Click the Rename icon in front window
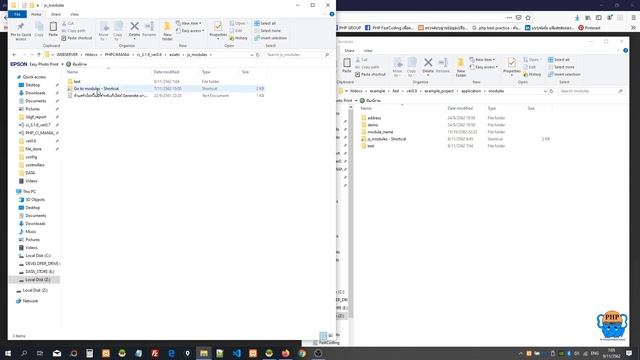 149,27
